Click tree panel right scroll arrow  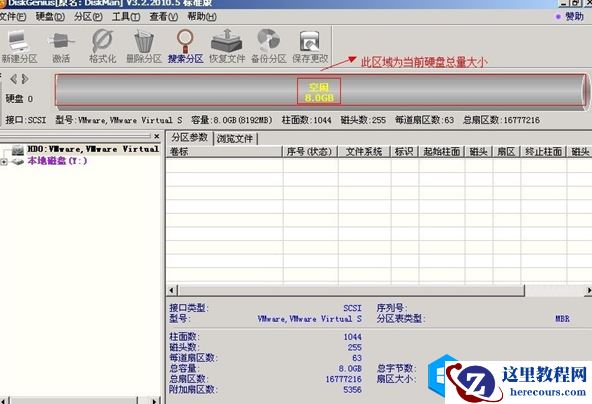point(155,400)
